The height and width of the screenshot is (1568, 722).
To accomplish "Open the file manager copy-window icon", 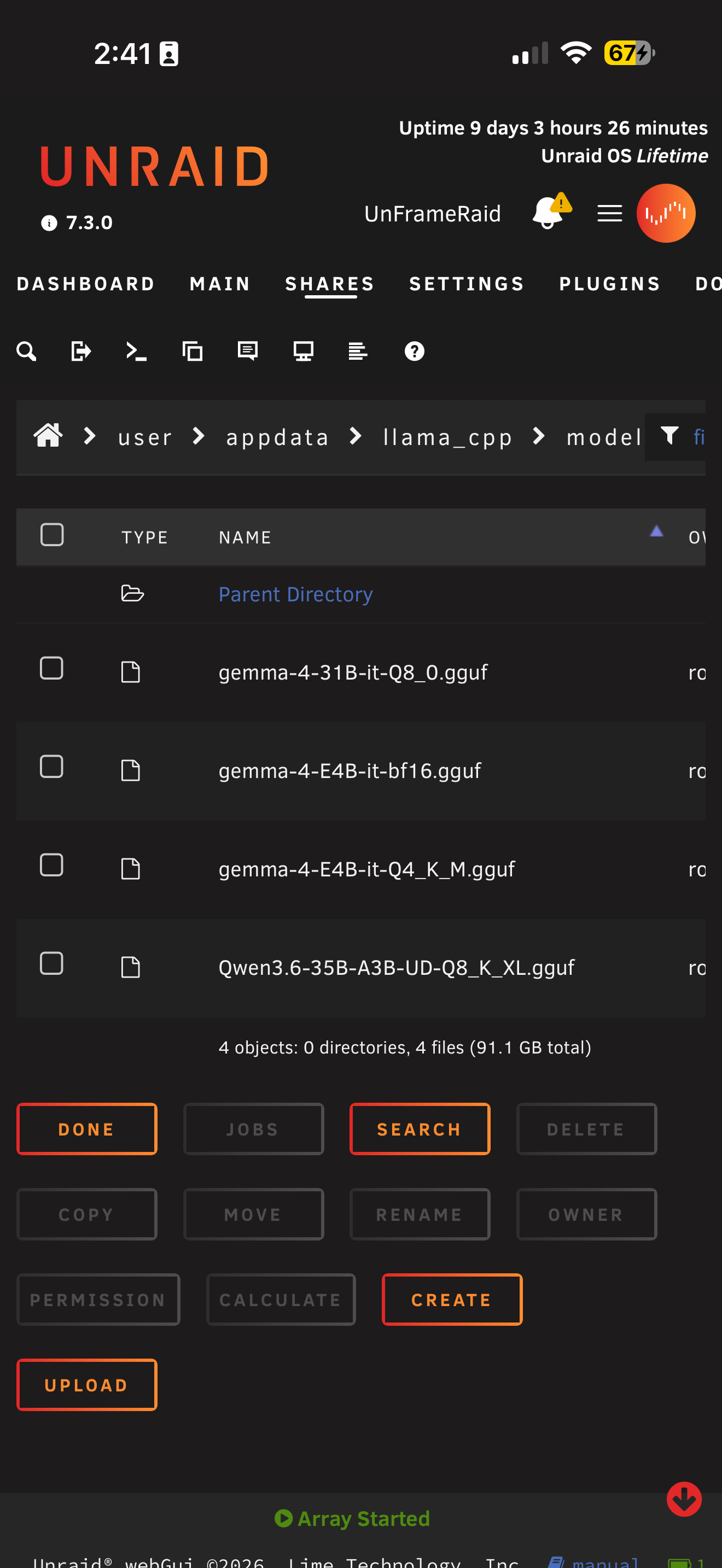I will pyautogui.click(x=193, y=351).
